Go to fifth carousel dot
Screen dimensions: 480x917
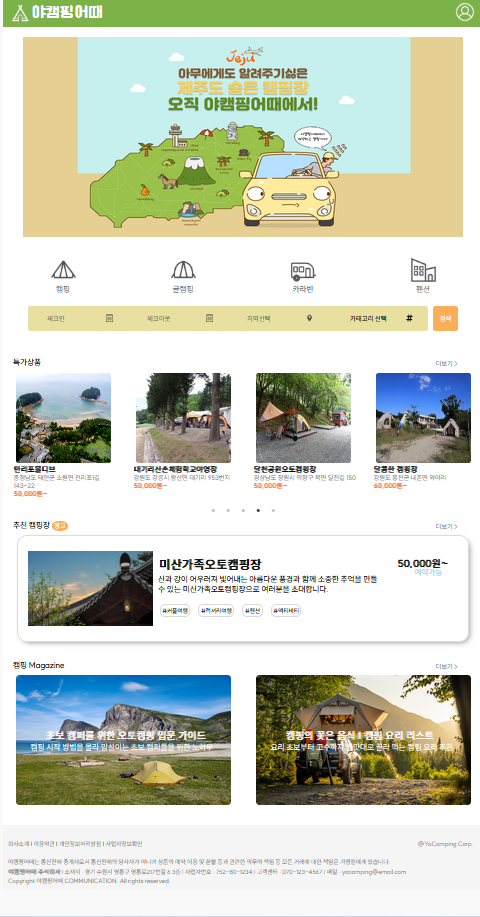tap(273, 510)
